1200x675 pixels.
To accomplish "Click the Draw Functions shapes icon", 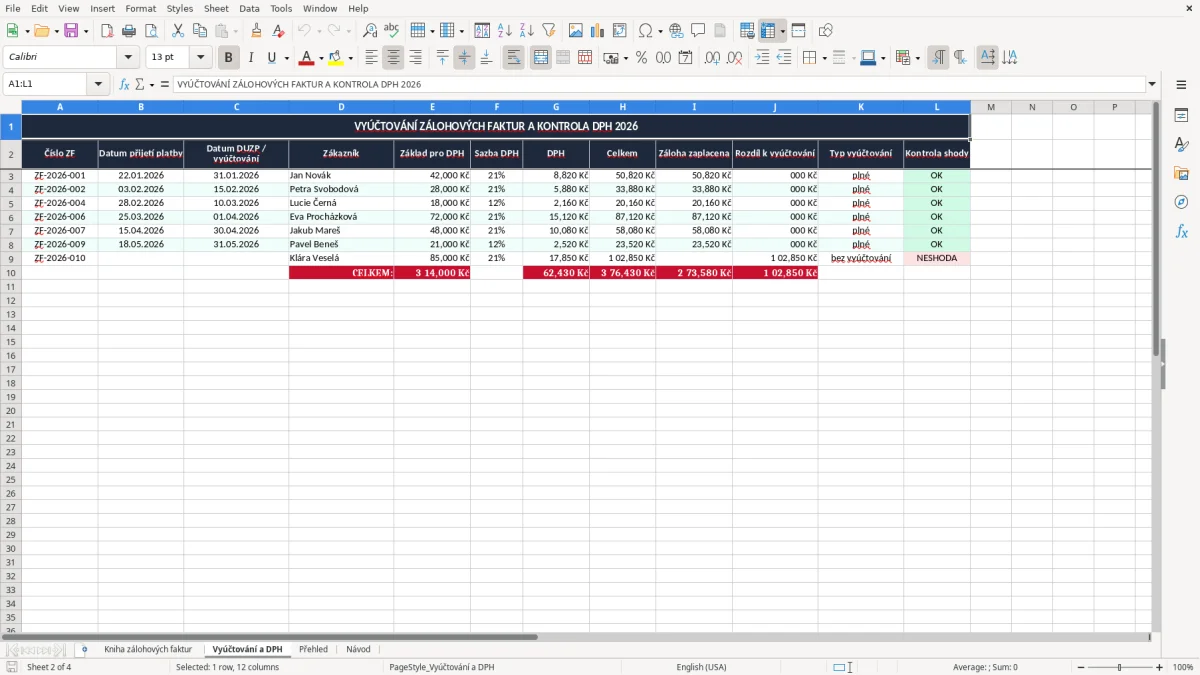I will [x=826, y=31].
